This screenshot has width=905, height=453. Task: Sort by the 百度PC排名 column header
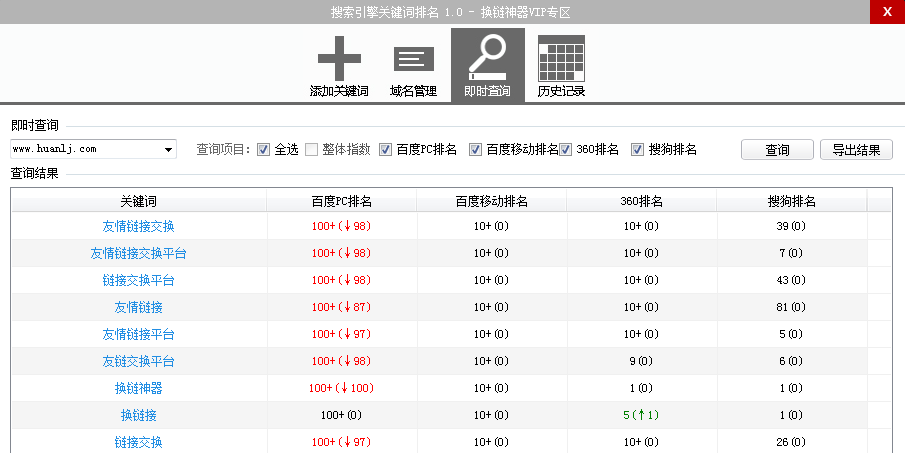pyautogui.click(x=341, y=201)
